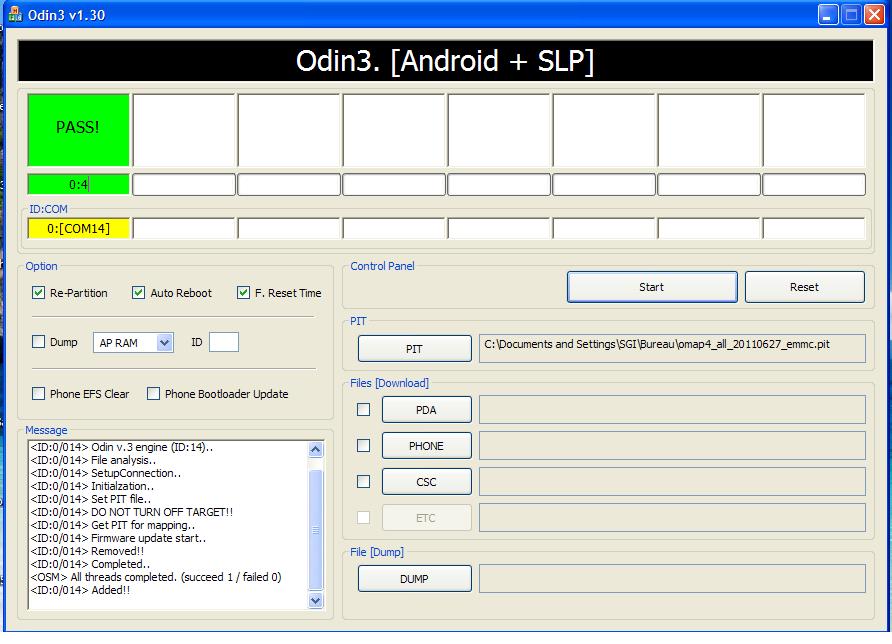This screenshot has height=644, width=892.
Task: Click the 'Get PIT for mapping..' line
Action: [113, 525]
